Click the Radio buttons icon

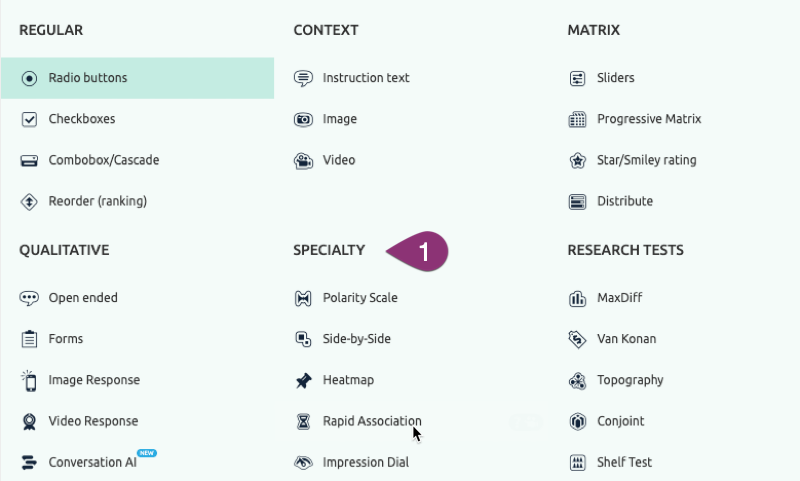(x=29, y=78)
